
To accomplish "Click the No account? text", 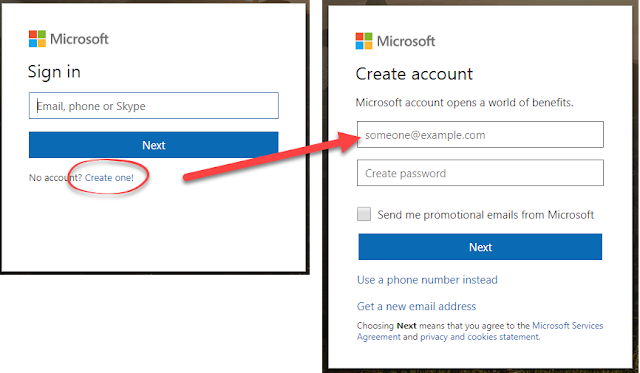I will point(56,178).
